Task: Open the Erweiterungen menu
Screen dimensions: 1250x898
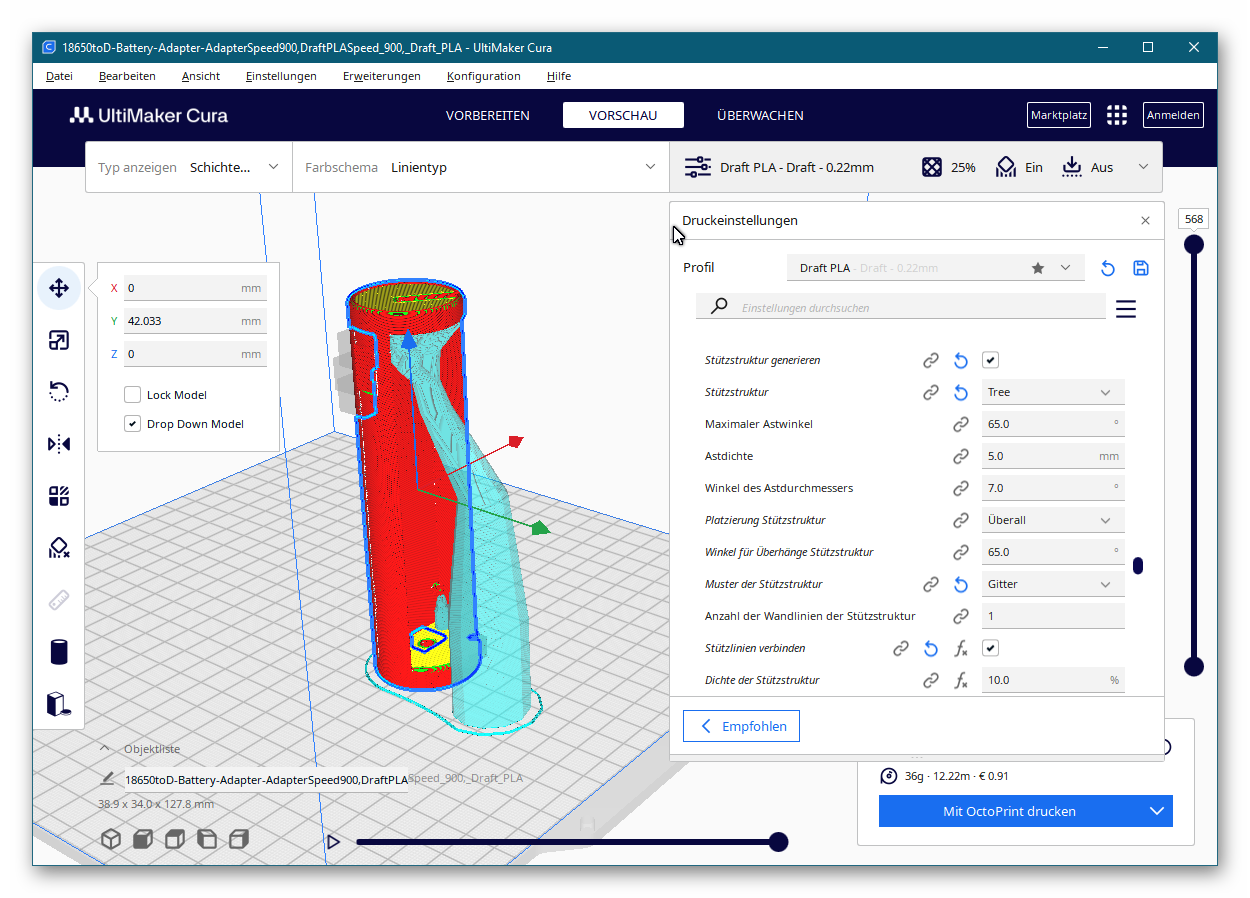Action: pos(381,76)
